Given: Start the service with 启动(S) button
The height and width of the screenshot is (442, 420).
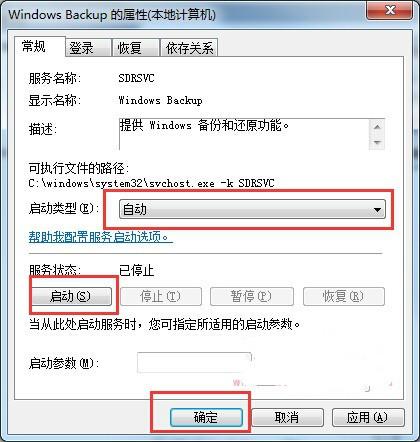Looking at the screenshot, I should 71,296.
